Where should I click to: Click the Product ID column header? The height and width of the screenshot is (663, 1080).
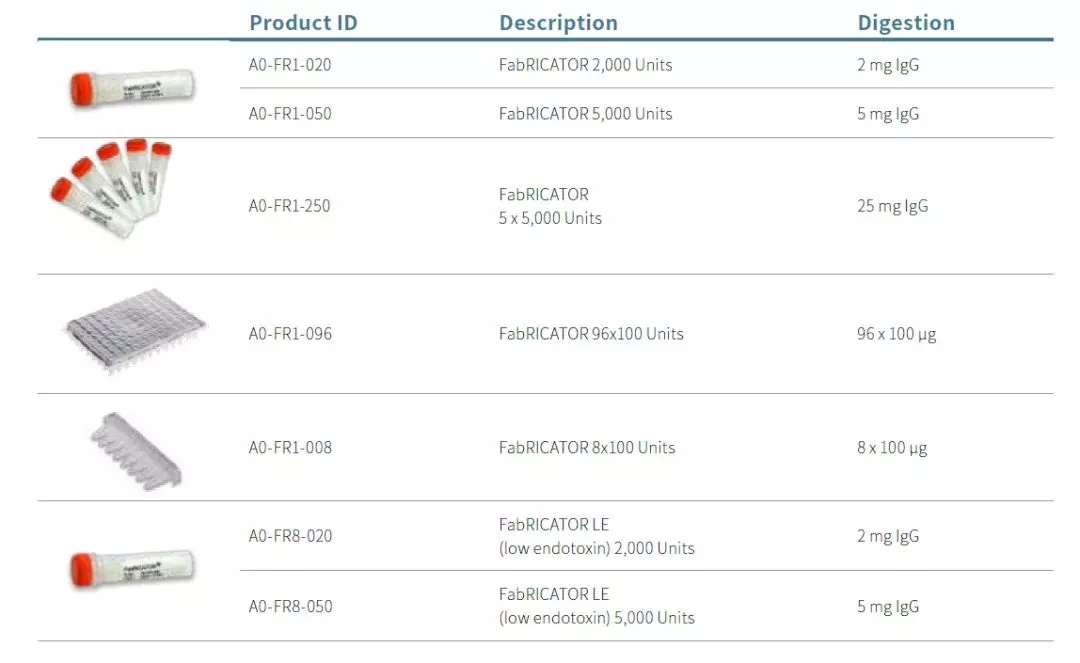tap(303, 22)
